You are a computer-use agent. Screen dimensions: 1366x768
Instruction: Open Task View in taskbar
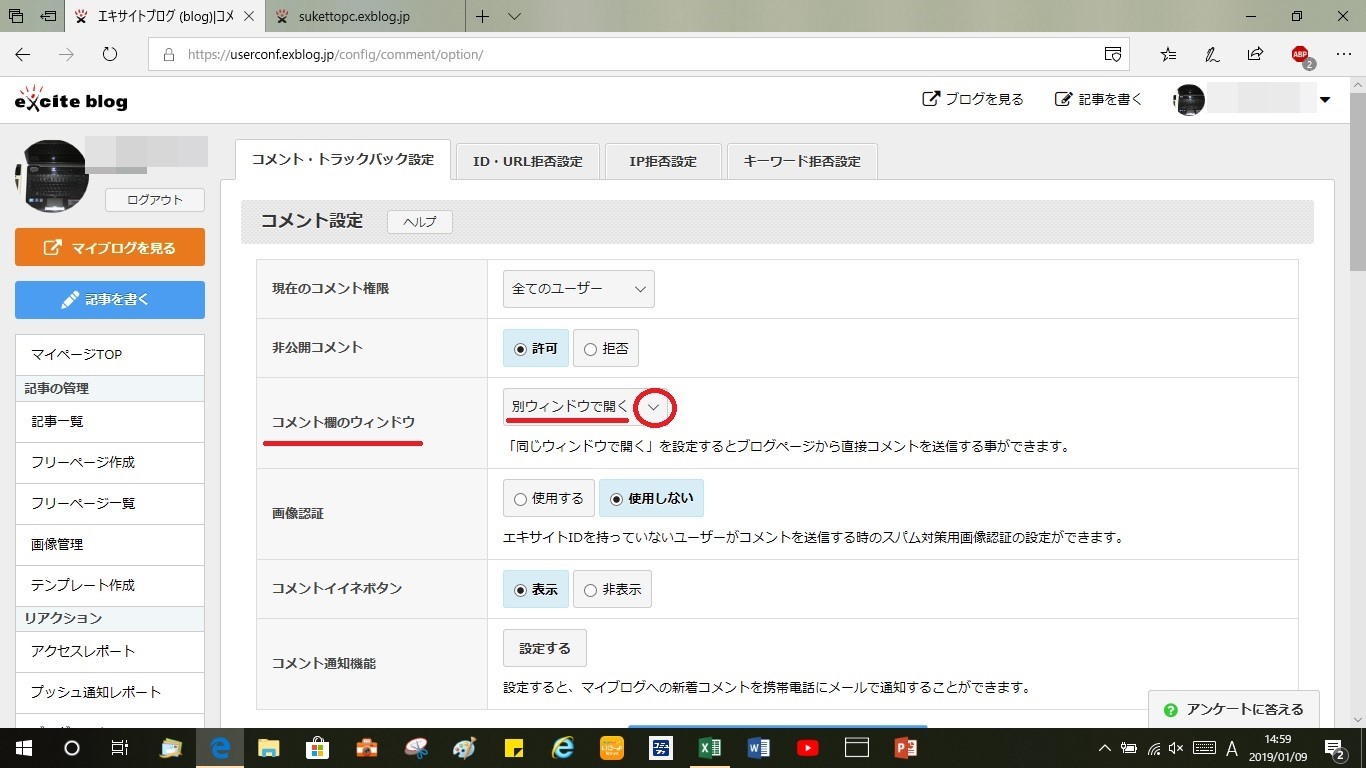click(120, 747)
